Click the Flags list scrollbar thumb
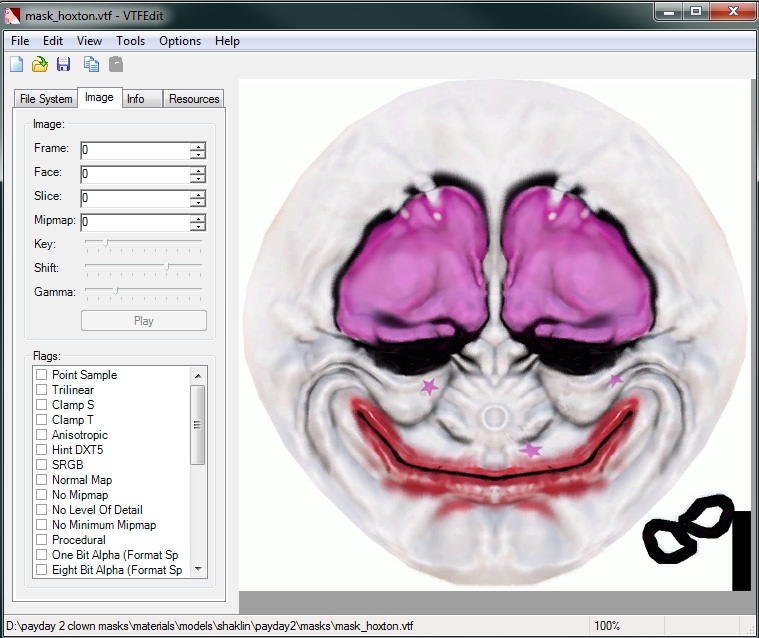759x638 pixels. point(197,425)
